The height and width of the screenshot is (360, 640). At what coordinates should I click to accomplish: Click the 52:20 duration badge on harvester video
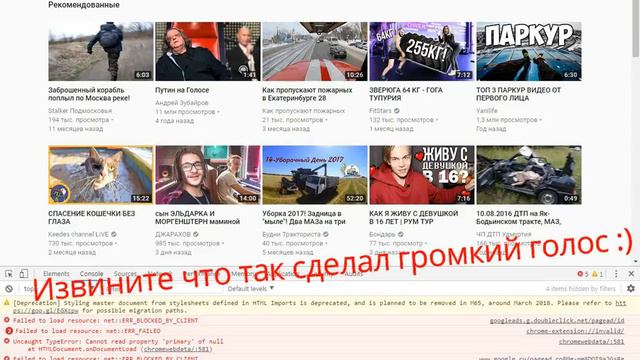pos(355,198)
